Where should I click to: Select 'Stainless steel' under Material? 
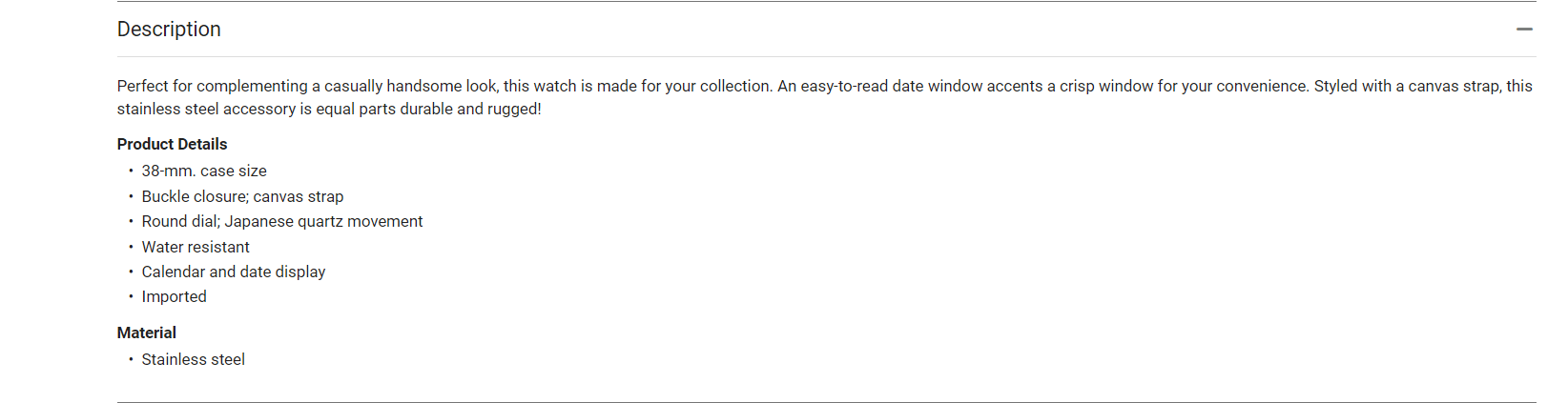point(193,359)
